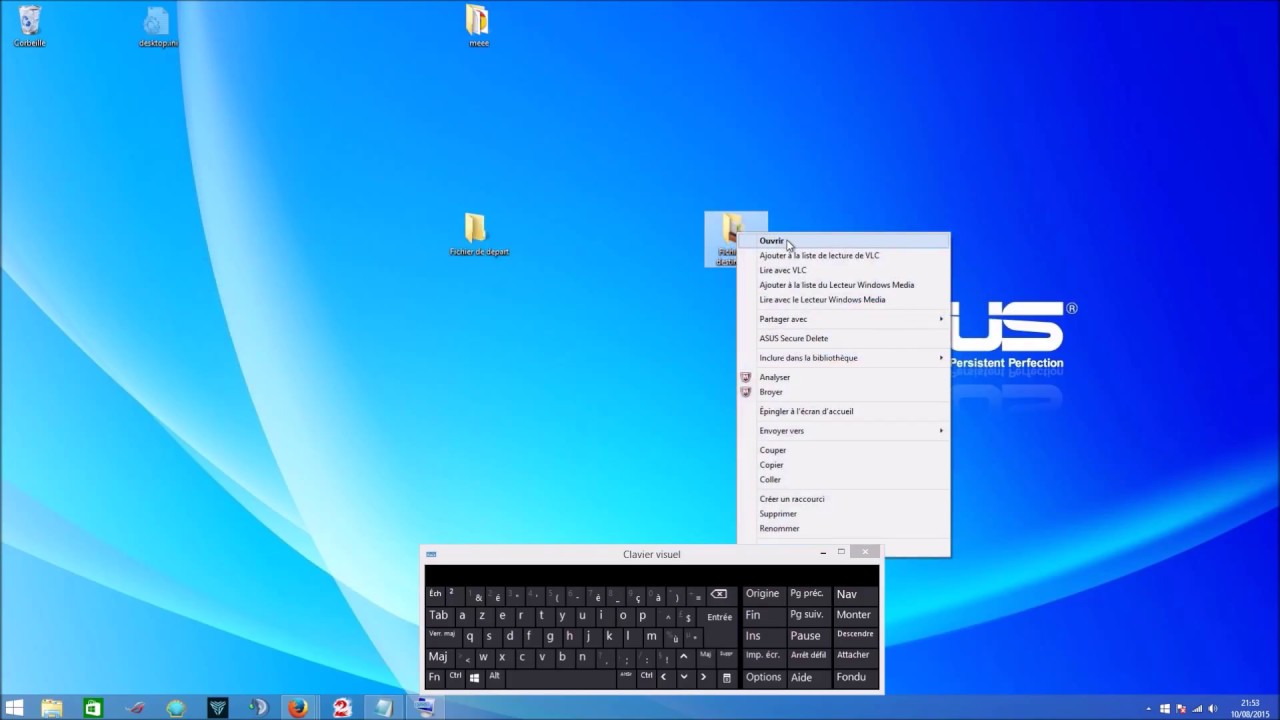The height and width of the screenshot is (720, 1280).
Task: Open the keyboard Options button
Action: (763, 677)
